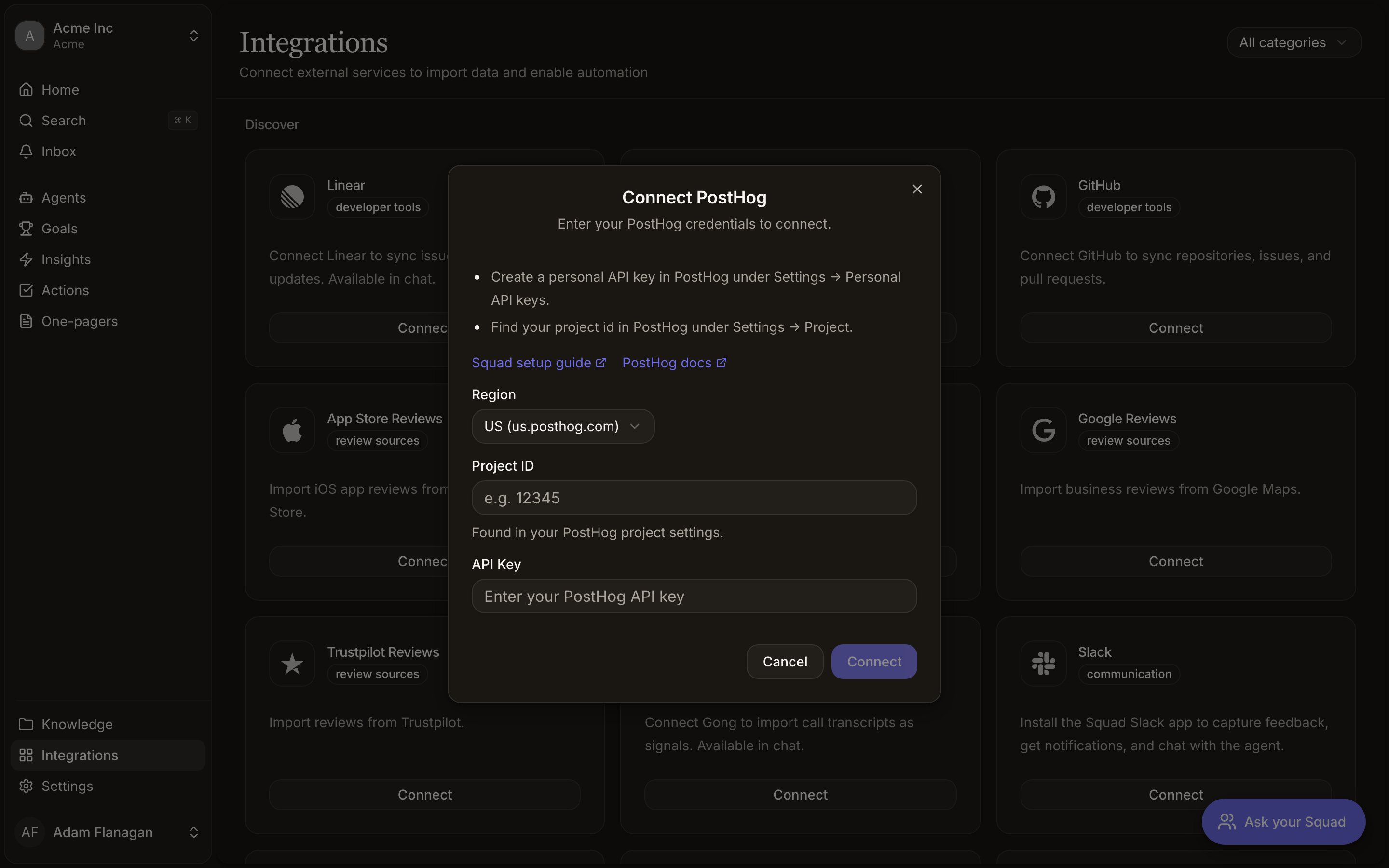Click the Integrations page title

click(x=313, y=42)
